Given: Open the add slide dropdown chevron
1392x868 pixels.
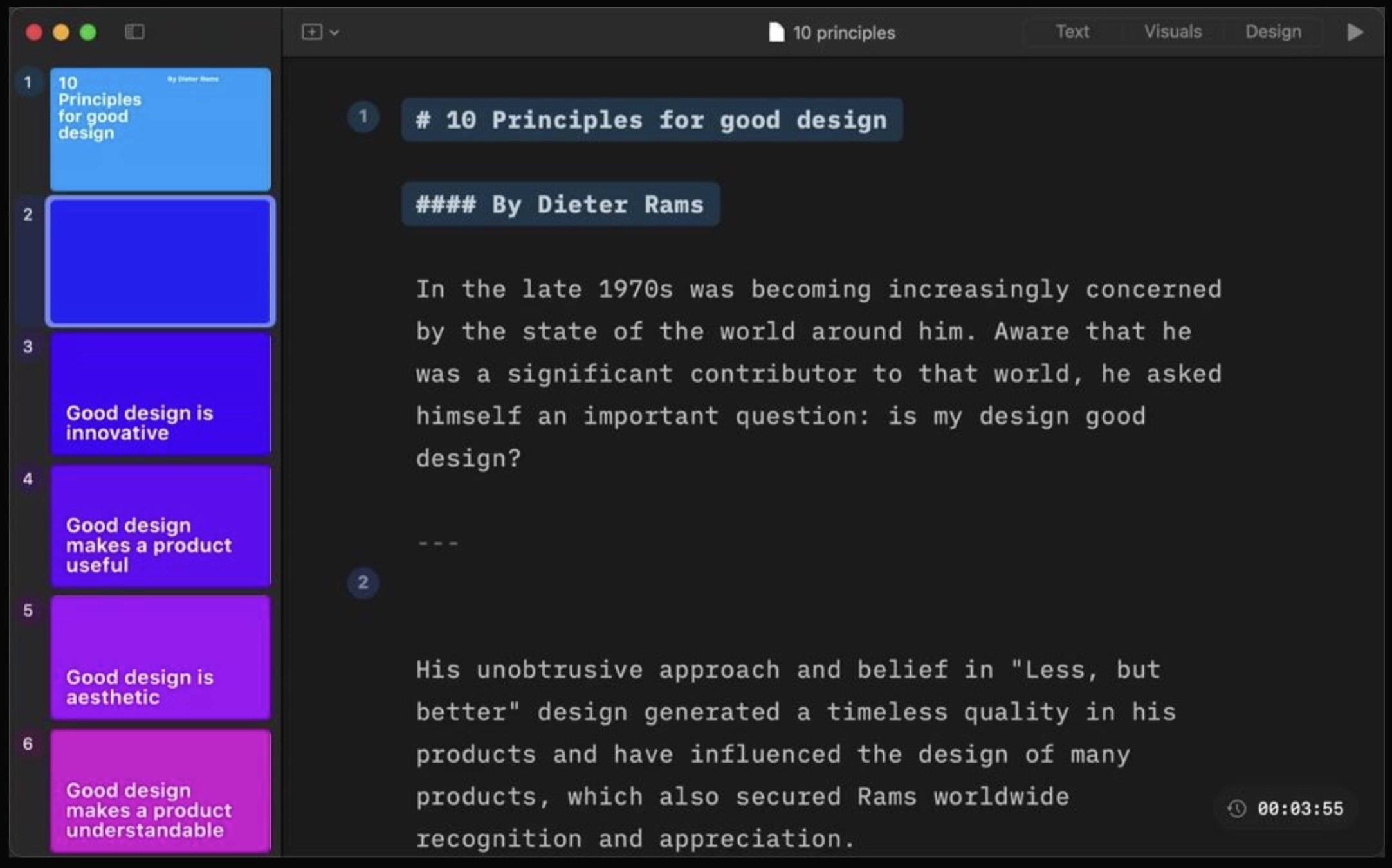Looking at the screenshot, I should [334, 32].
